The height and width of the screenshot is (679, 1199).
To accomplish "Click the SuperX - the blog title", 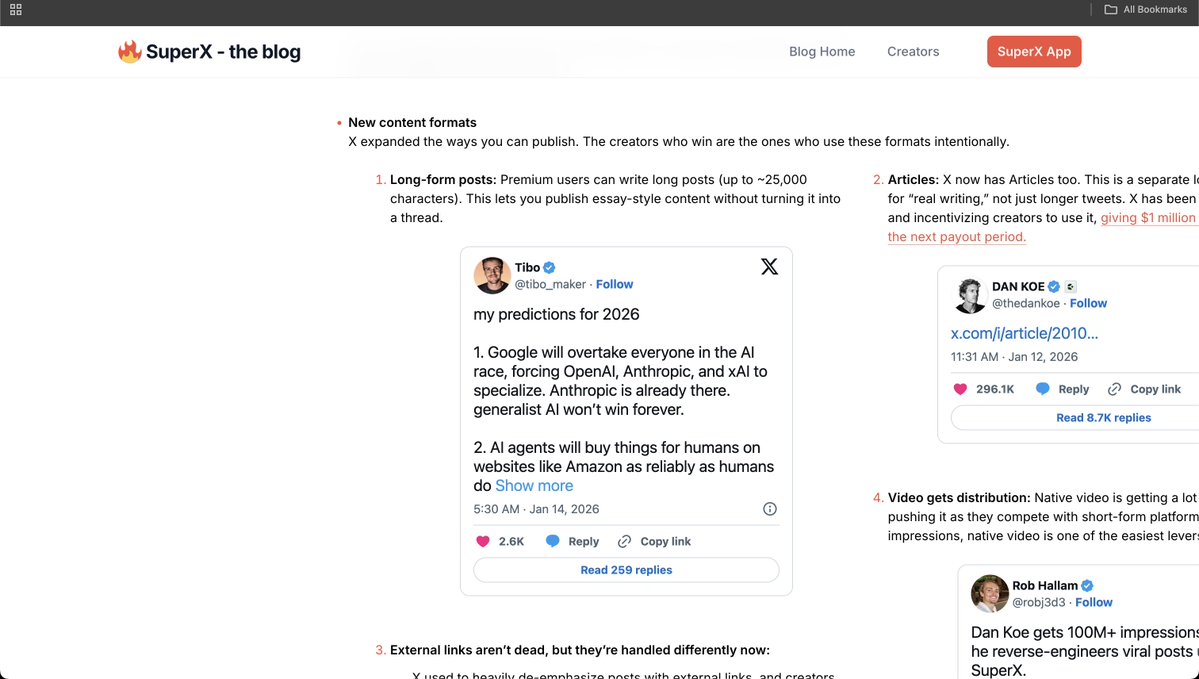I will click(223, 52).
